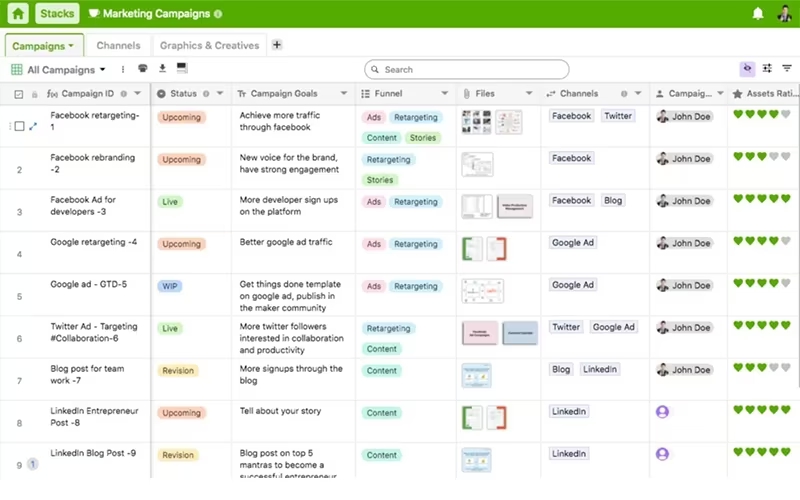This screenshot has height=500, width=800.
Task: Click the search magnifier icon
Action: pyautogui.click(x=375, y=69)
